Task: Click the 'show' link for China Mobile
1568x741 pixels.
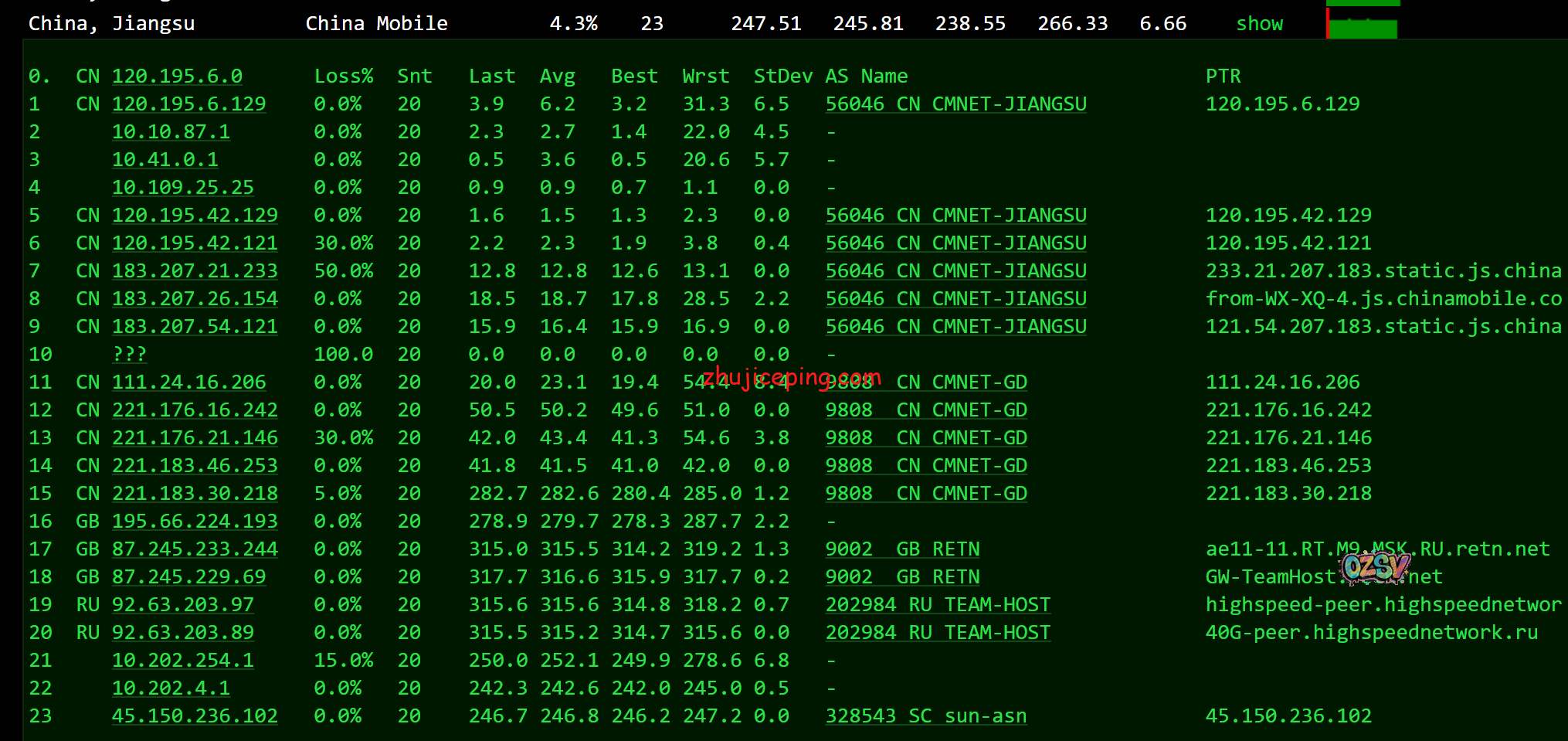Action: 1259,24
